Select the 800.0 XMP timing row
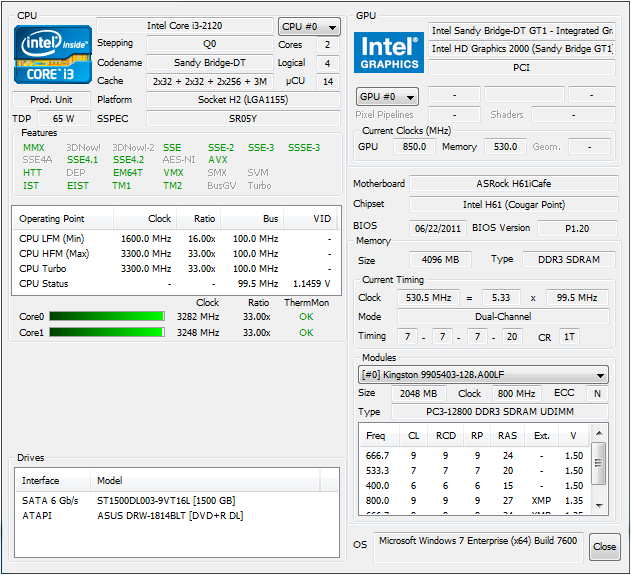The height and width of the screenshot is (575, 631). 475,501
